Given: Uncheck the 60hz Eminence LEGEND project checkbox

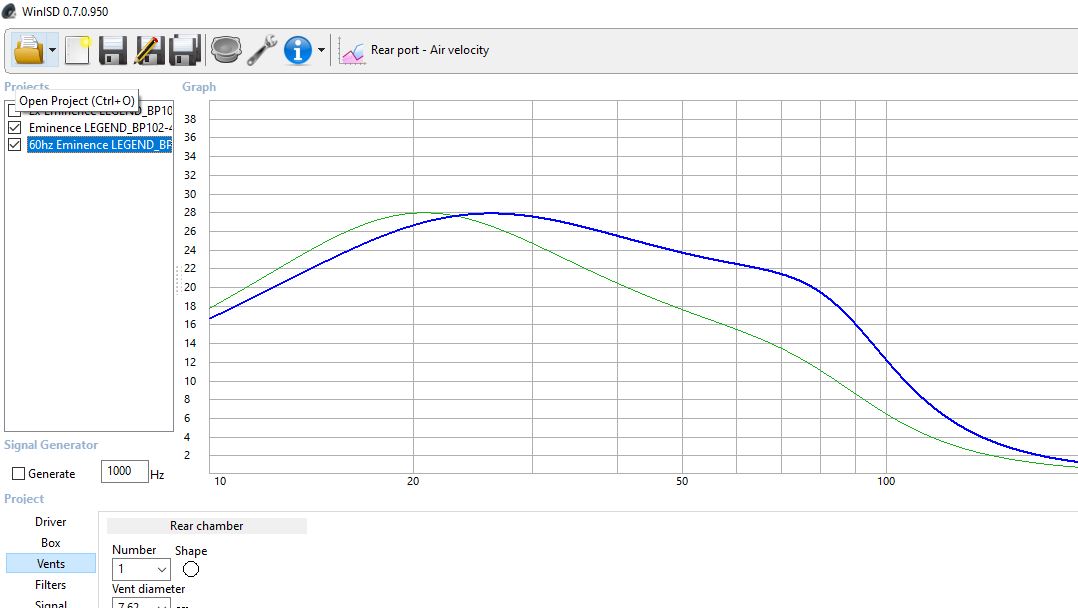Looking at the screenshot, I should click(x=14, y=144).
